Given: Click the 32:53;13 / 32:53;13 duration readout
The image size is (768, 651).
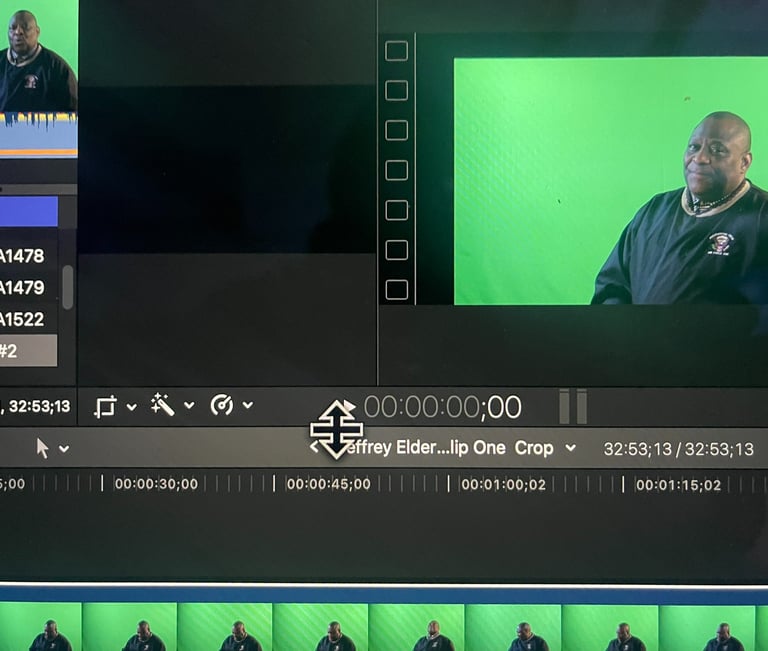Looking at the screenshot, I should [678, 449].
